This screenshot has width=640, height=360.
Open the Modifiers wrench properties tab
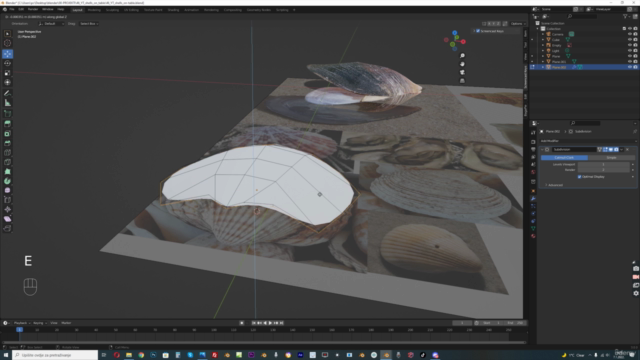click(533, 198)
